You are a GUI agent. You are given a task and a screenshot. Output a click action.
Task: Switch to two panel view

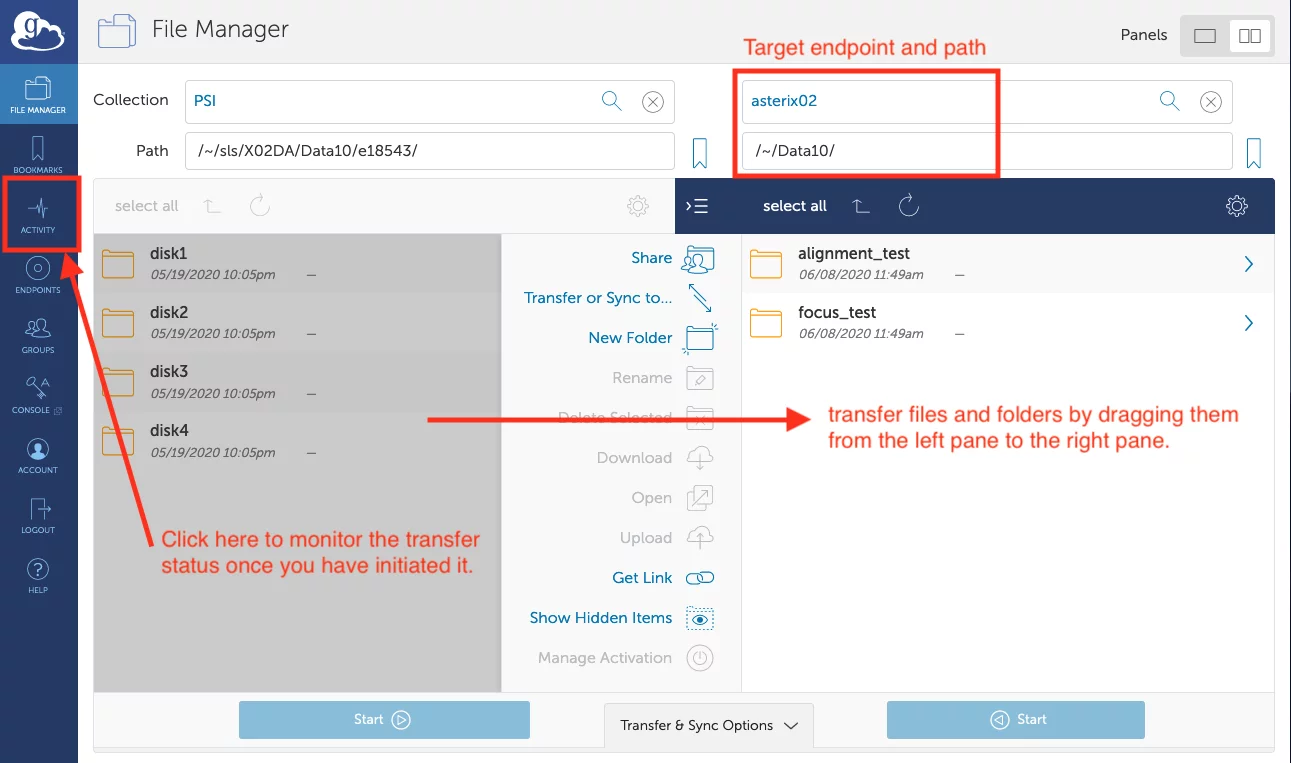1250,35
